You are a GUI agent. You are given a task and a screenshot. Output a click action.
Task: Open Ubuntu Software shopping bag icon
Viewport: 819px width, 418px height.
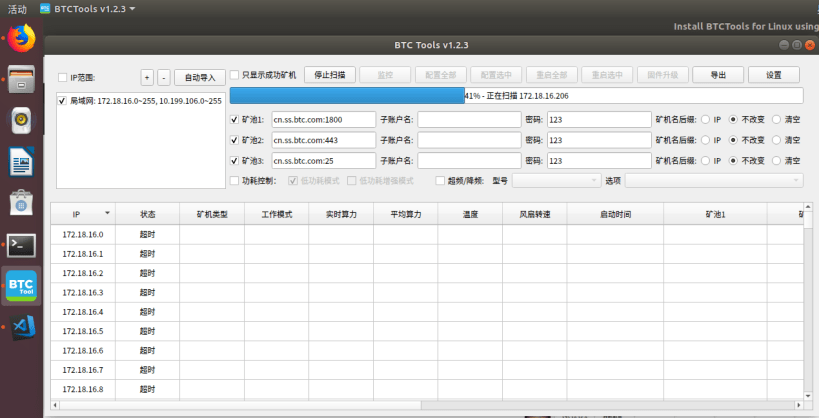[21, 203]
